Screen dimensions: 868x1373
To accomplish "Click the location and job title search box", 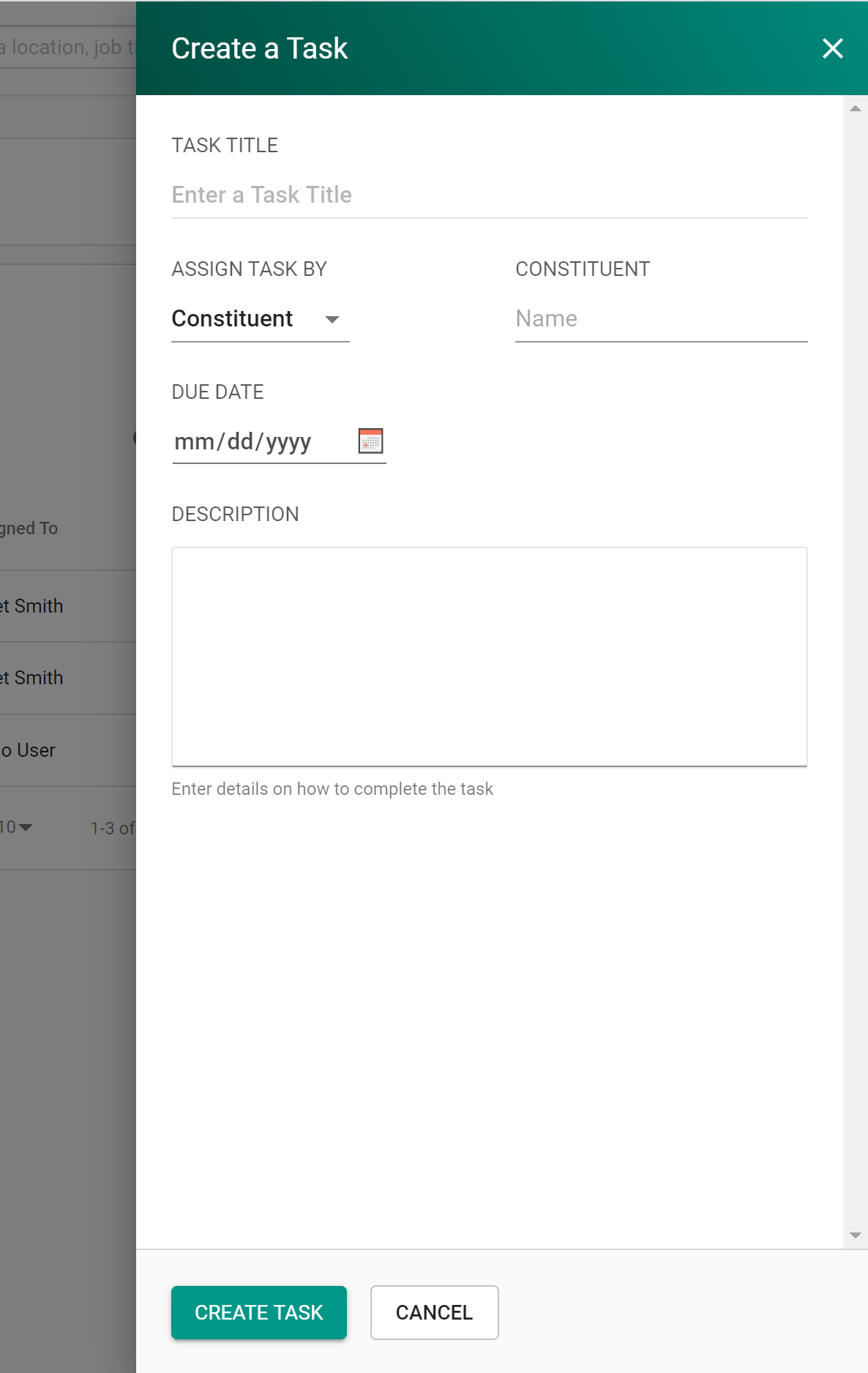I will (x=67, y=48).
